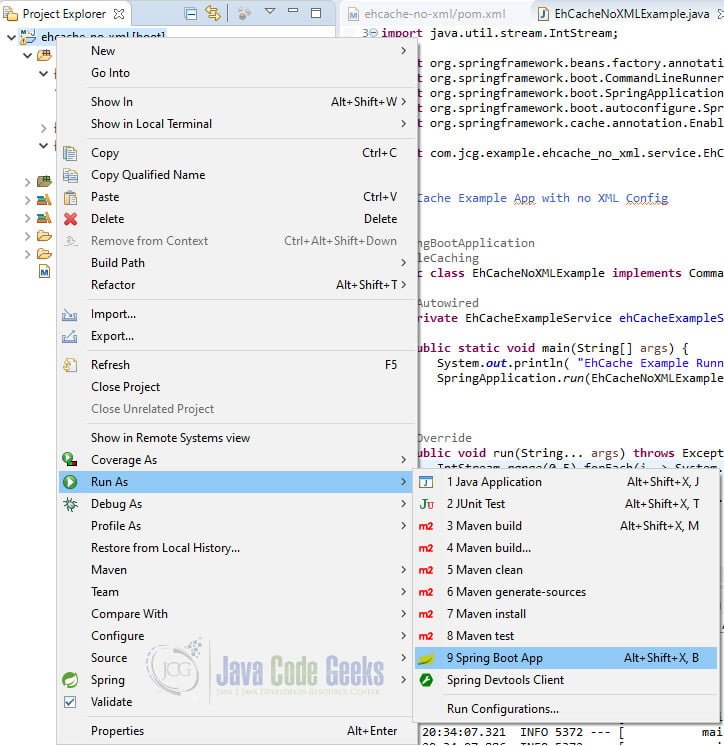This screenshot has height=746, width=724.
Task: Click the Collapse All icon in Project Explorer
Action: pos(191,14)
